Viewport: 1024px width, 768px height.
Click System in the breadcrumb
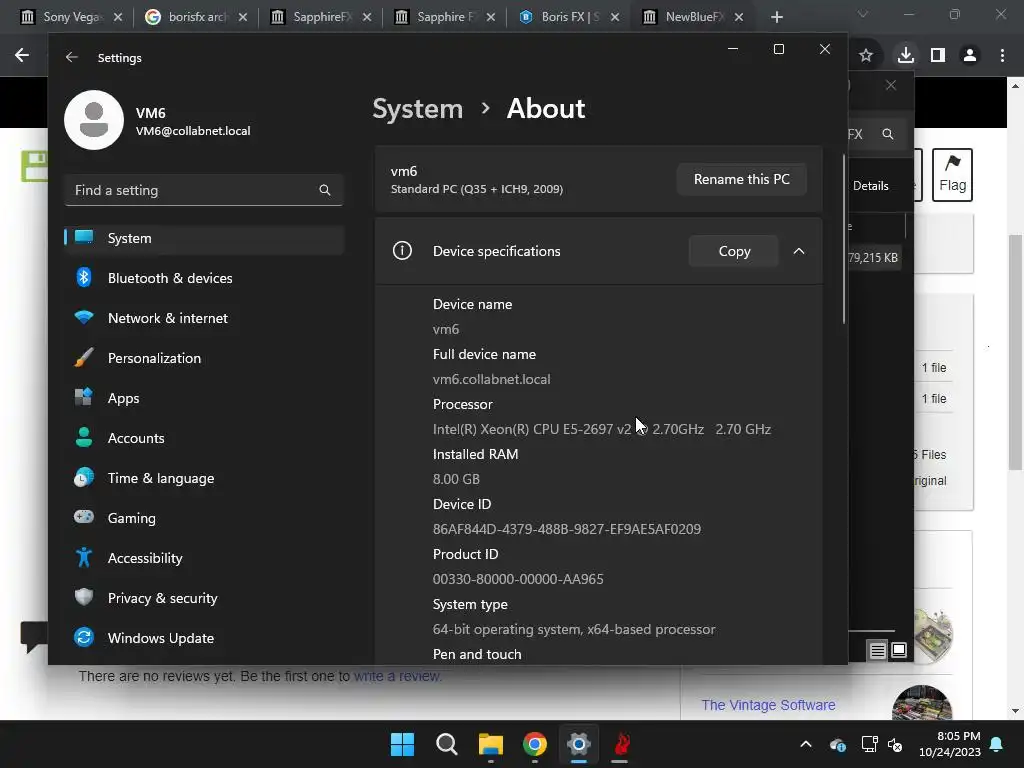pos(417,108)
